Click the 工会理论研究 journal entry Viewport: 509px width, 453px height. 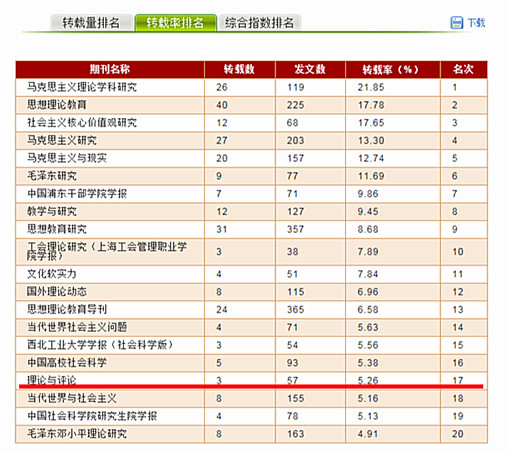[107, 251]
